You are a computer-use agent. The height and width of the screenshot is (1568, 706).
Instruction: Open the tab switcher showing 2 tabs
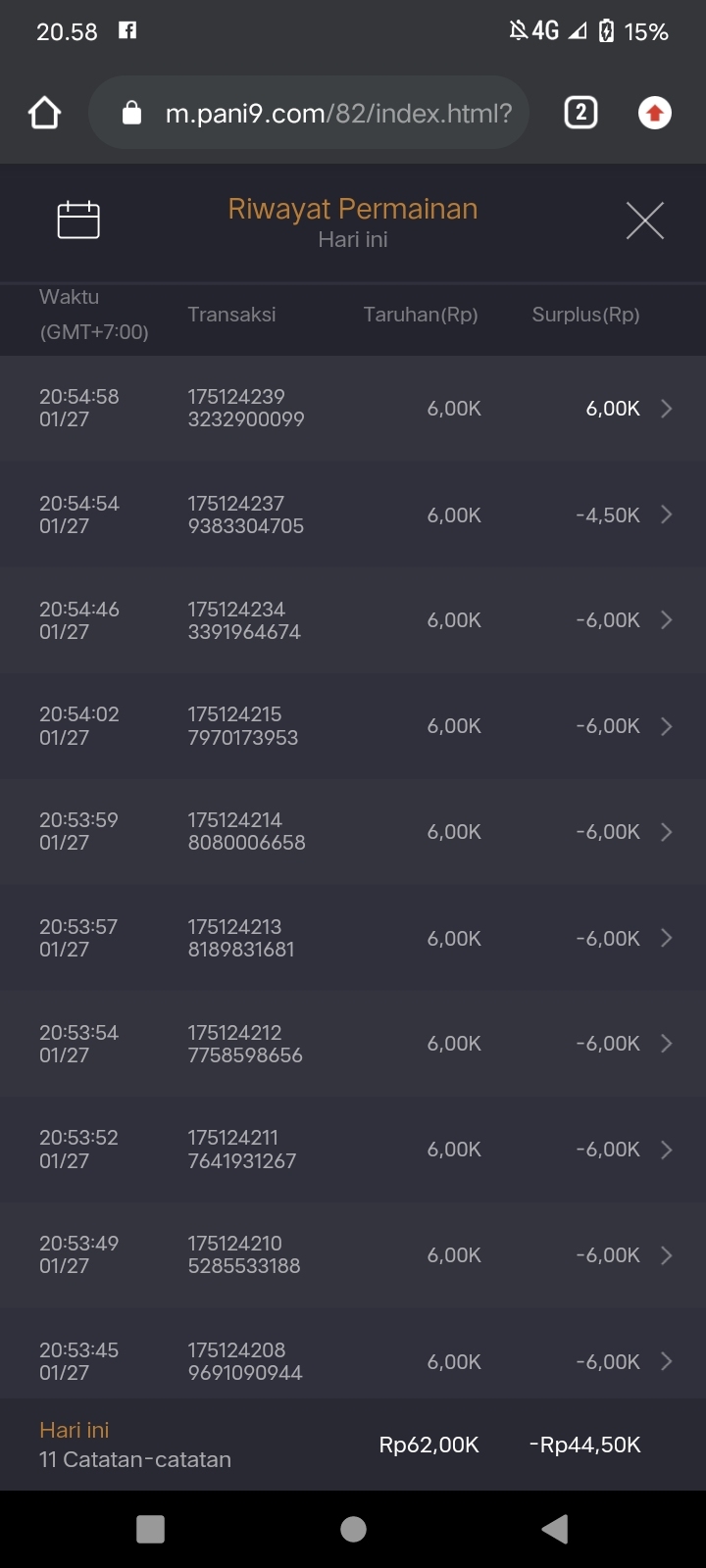pos(580,114)
